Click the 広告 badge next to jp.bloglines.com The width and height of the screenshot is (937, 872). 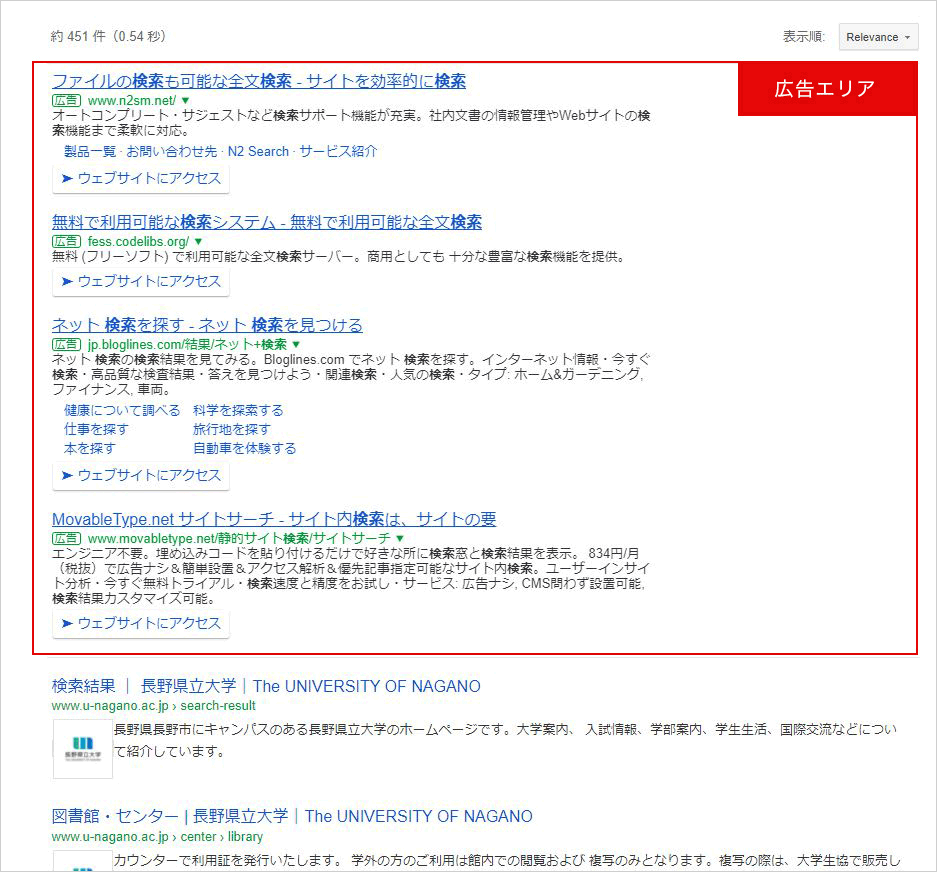pos(66,344)
